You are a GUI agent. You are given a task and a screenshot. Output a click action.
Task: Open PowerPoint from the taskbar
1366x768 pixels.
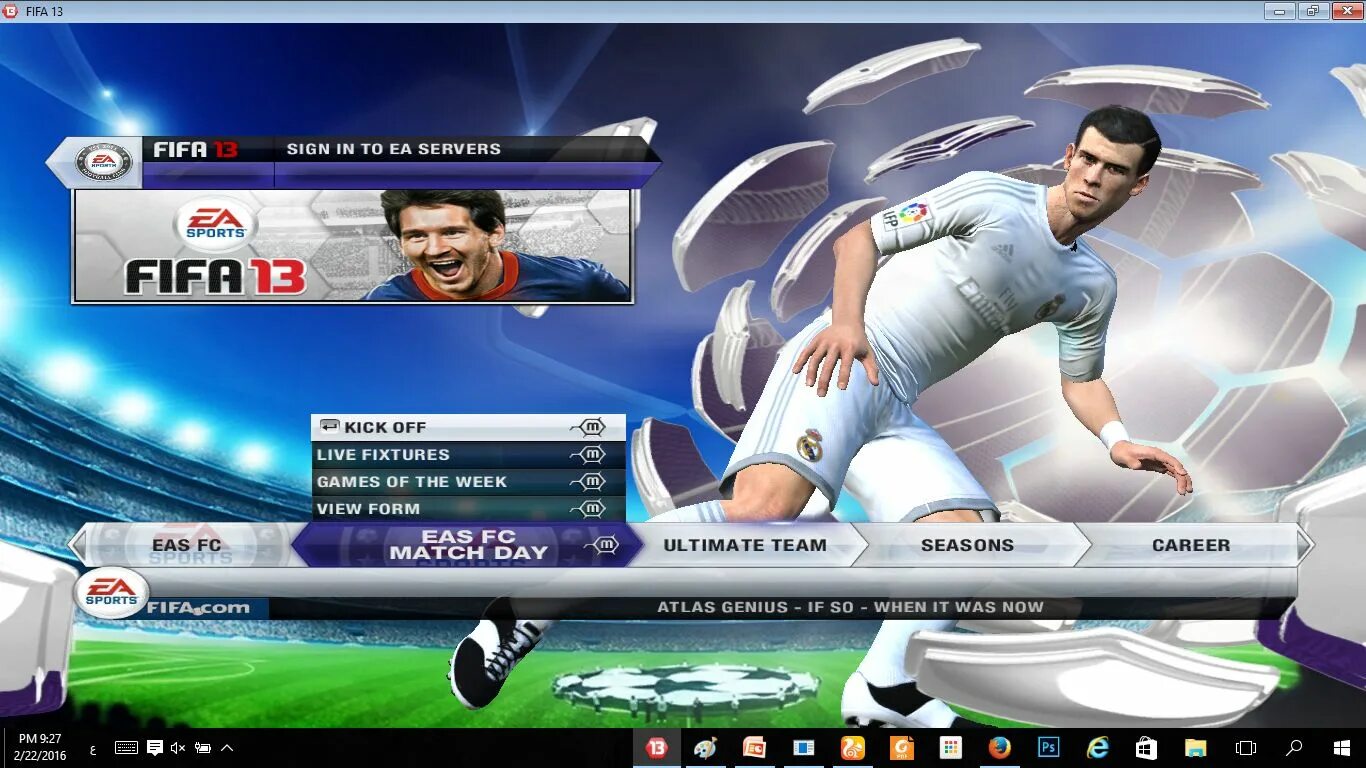click(x=754, y=747)
